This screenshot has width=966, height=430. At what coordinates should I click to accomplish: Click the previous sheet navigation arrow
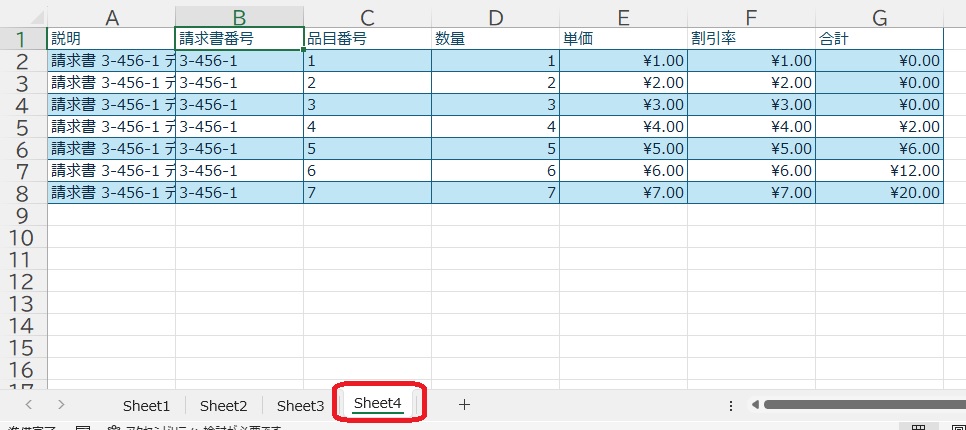[x=28, y=405]
